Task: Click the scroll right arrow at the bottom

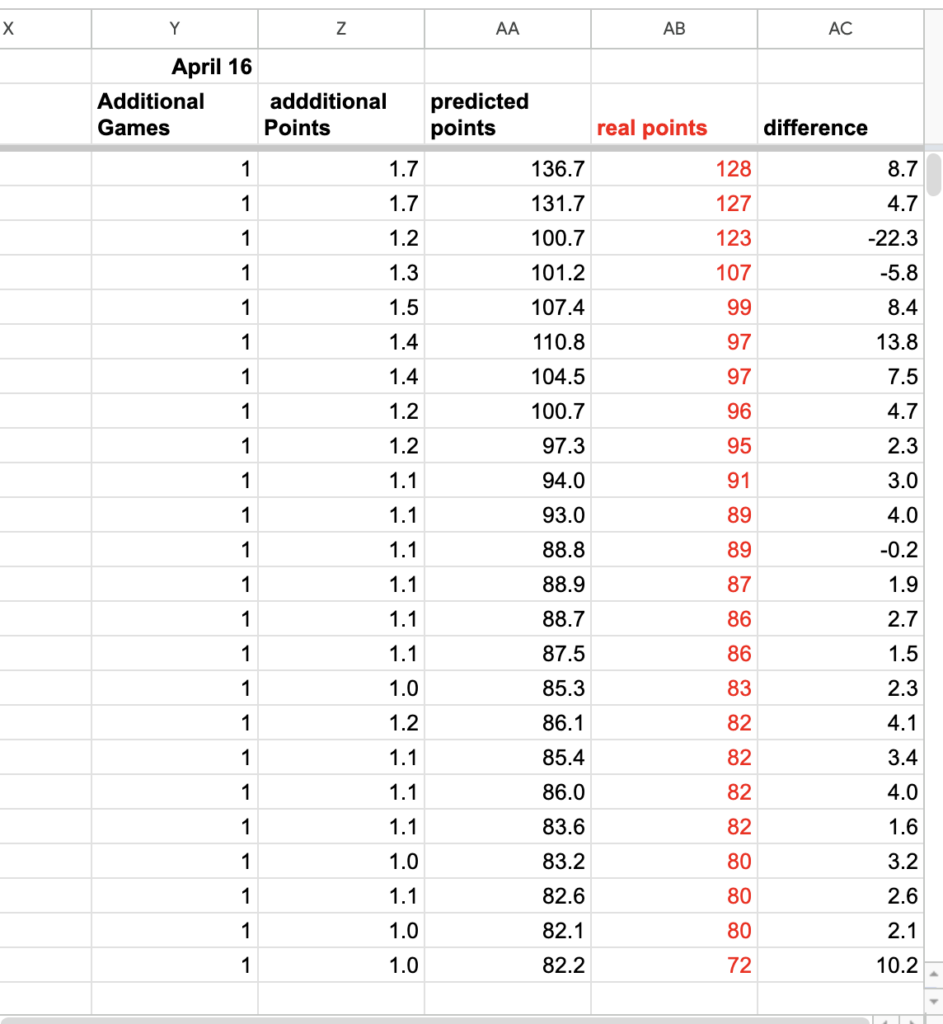Action: [911, 1021]
